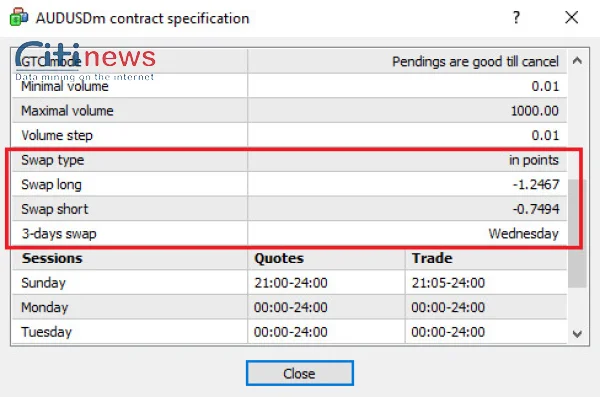Click the scrollbar down arrow
The width and height of the screenshot is (600, 397).
point(577,333)
